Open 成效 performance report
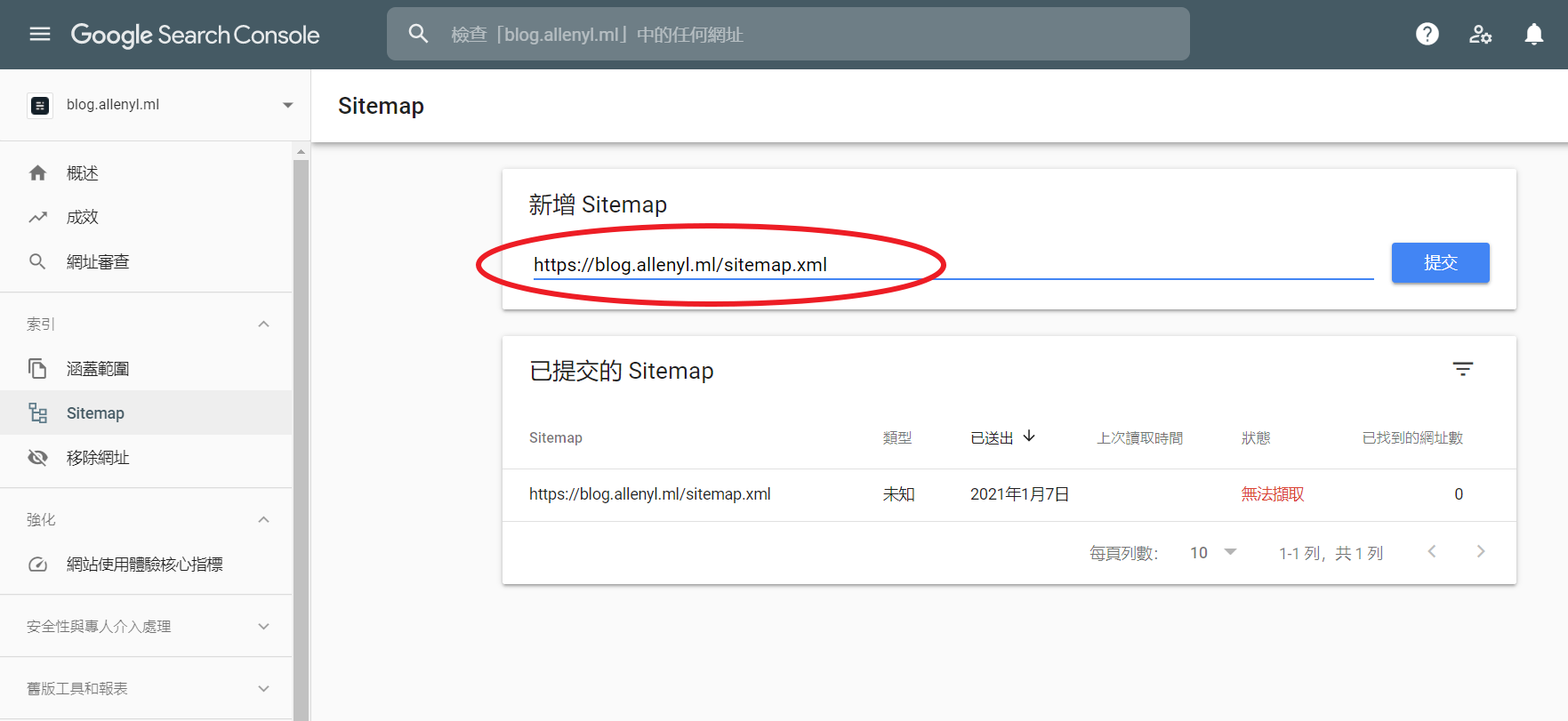The width and height of the screenshot is (1568, 721). point(82,218)
